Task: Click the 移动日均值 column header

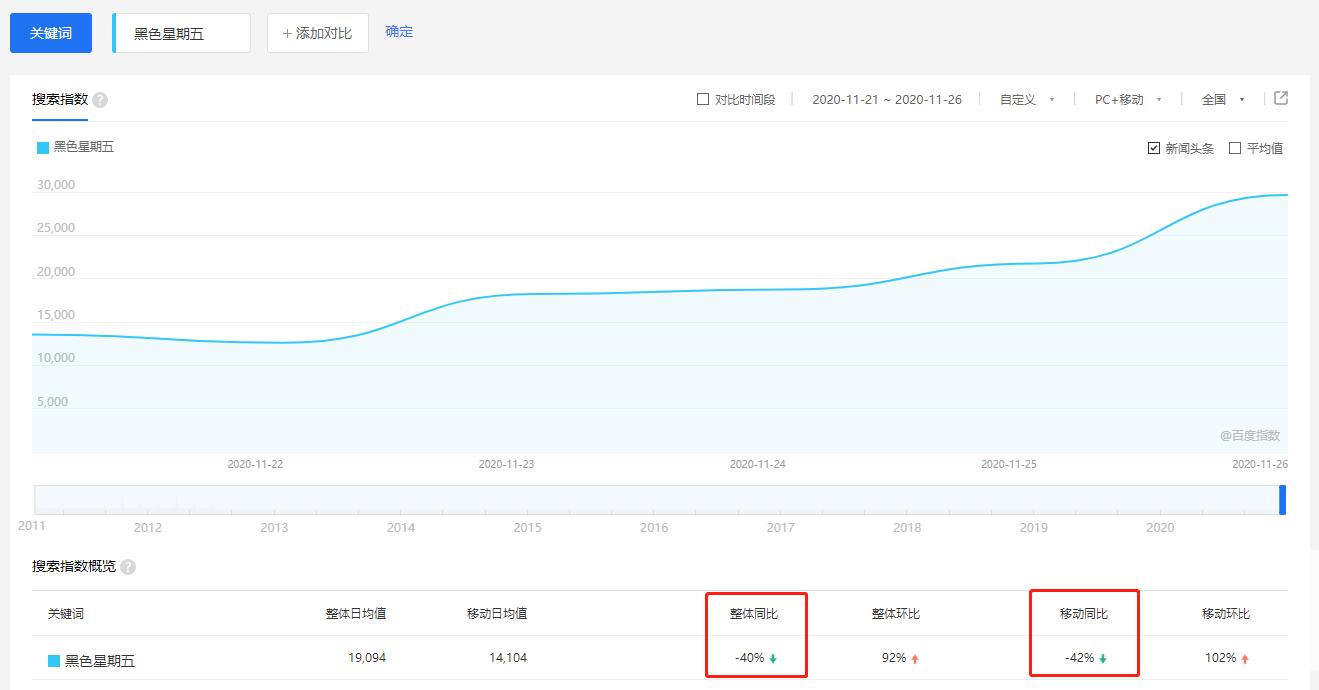Action: [497, 613]
